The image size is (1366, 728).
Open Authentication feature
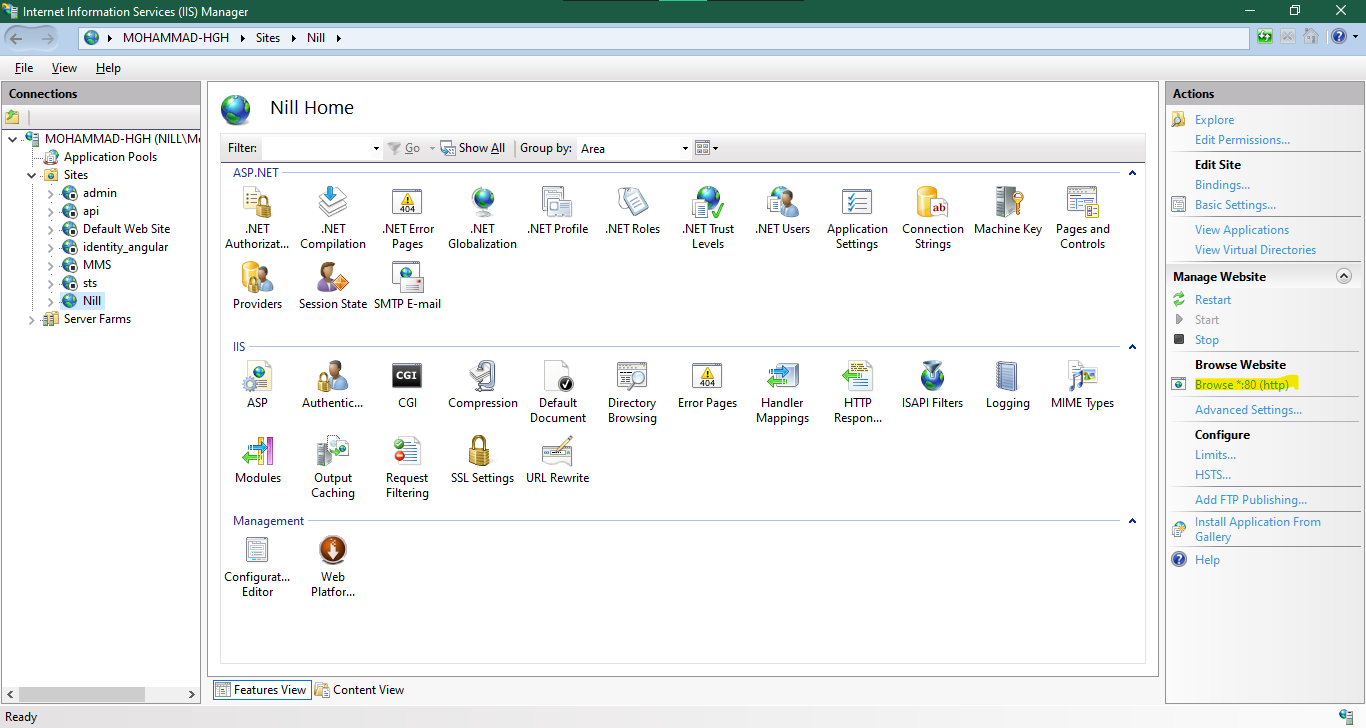click(x=333, y=385)
